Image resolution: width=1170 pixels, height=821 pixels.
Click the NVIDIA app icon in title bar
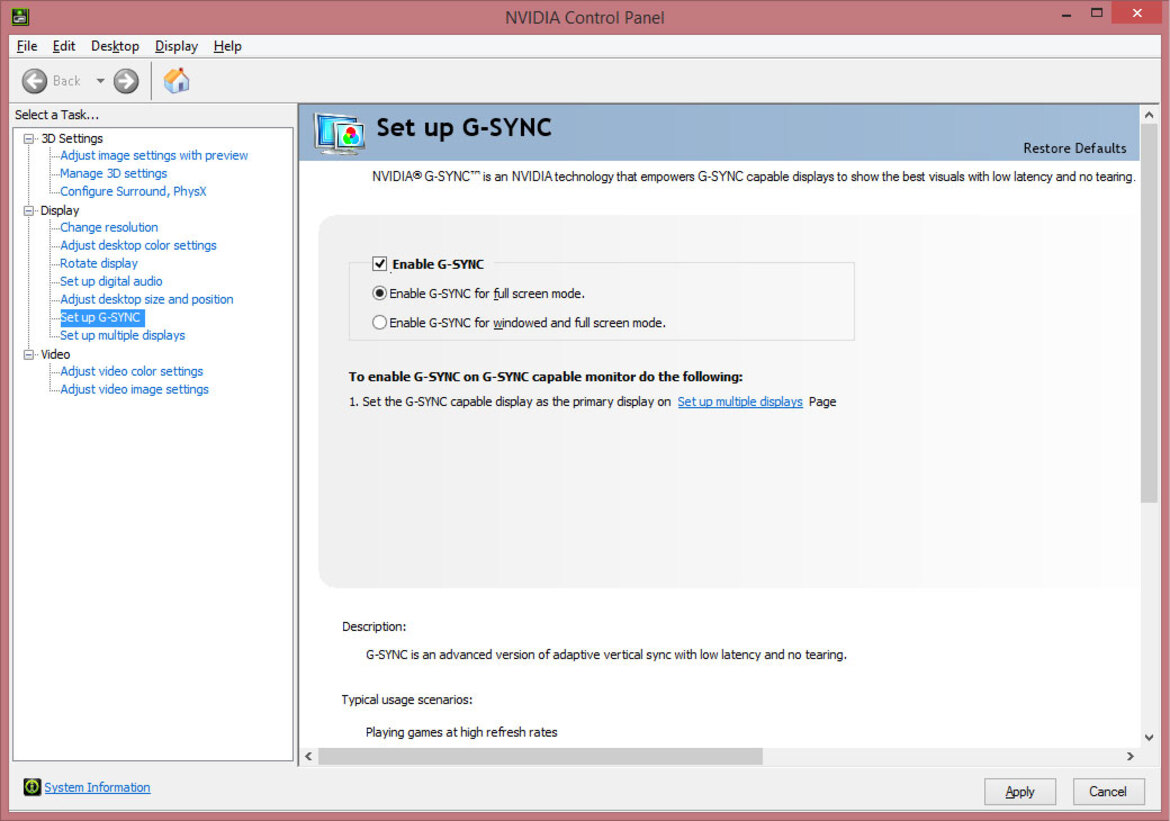point(20,16)
